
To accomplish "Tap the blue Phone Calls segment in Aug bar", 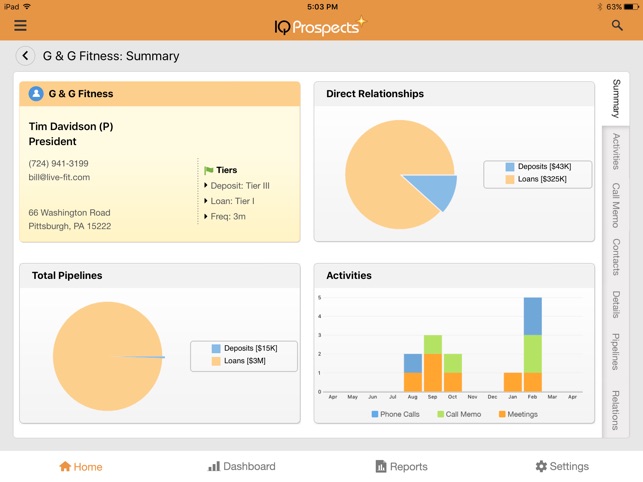I will tap(413, 363).
